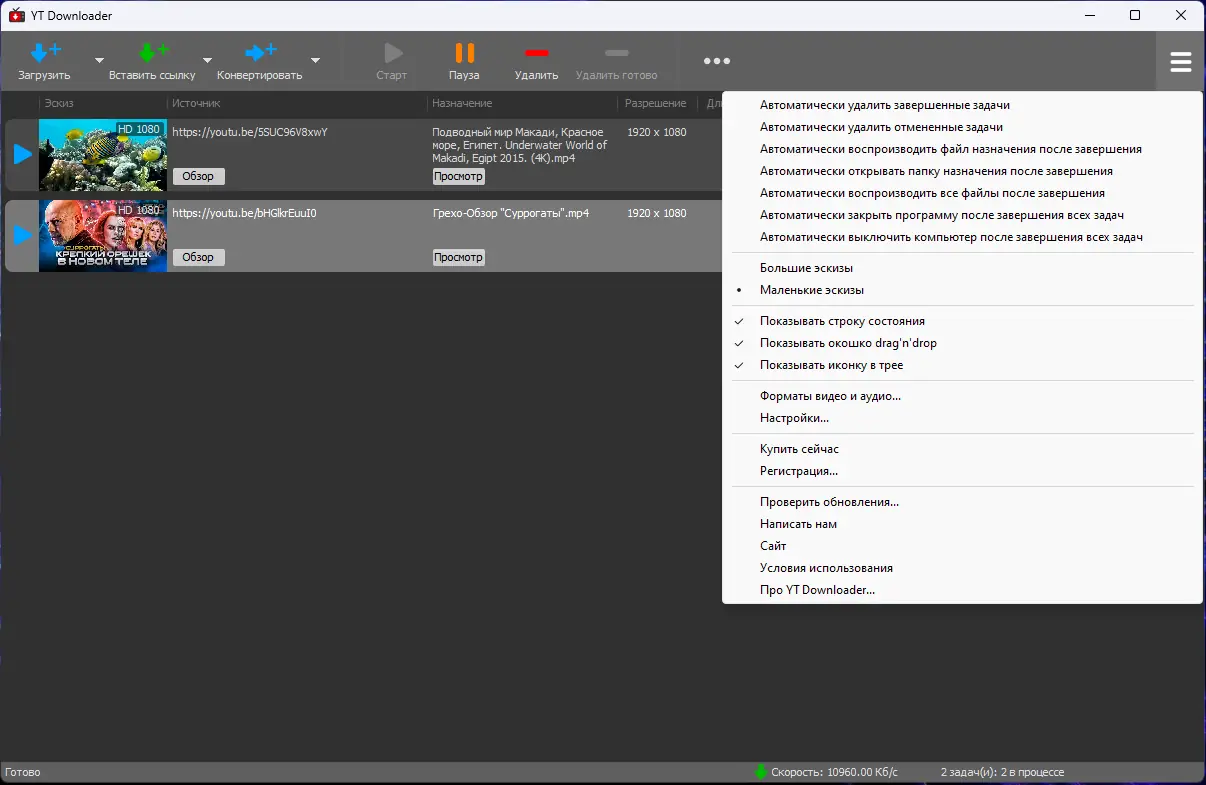Screen dimensions: 1206x785
Task: Click the Старт play icon in toolbar
Action: [392, 53]
